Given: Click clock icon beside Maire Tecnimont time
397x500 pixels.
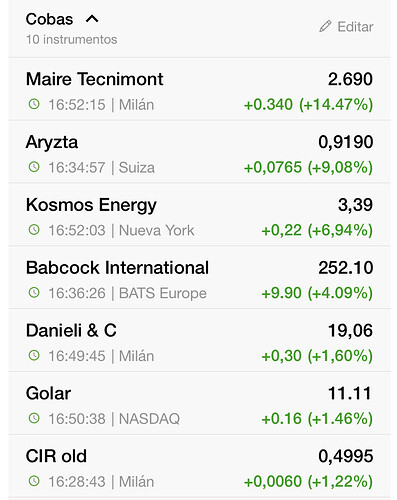Looking at the screenshot, I should tap(34, 104).
